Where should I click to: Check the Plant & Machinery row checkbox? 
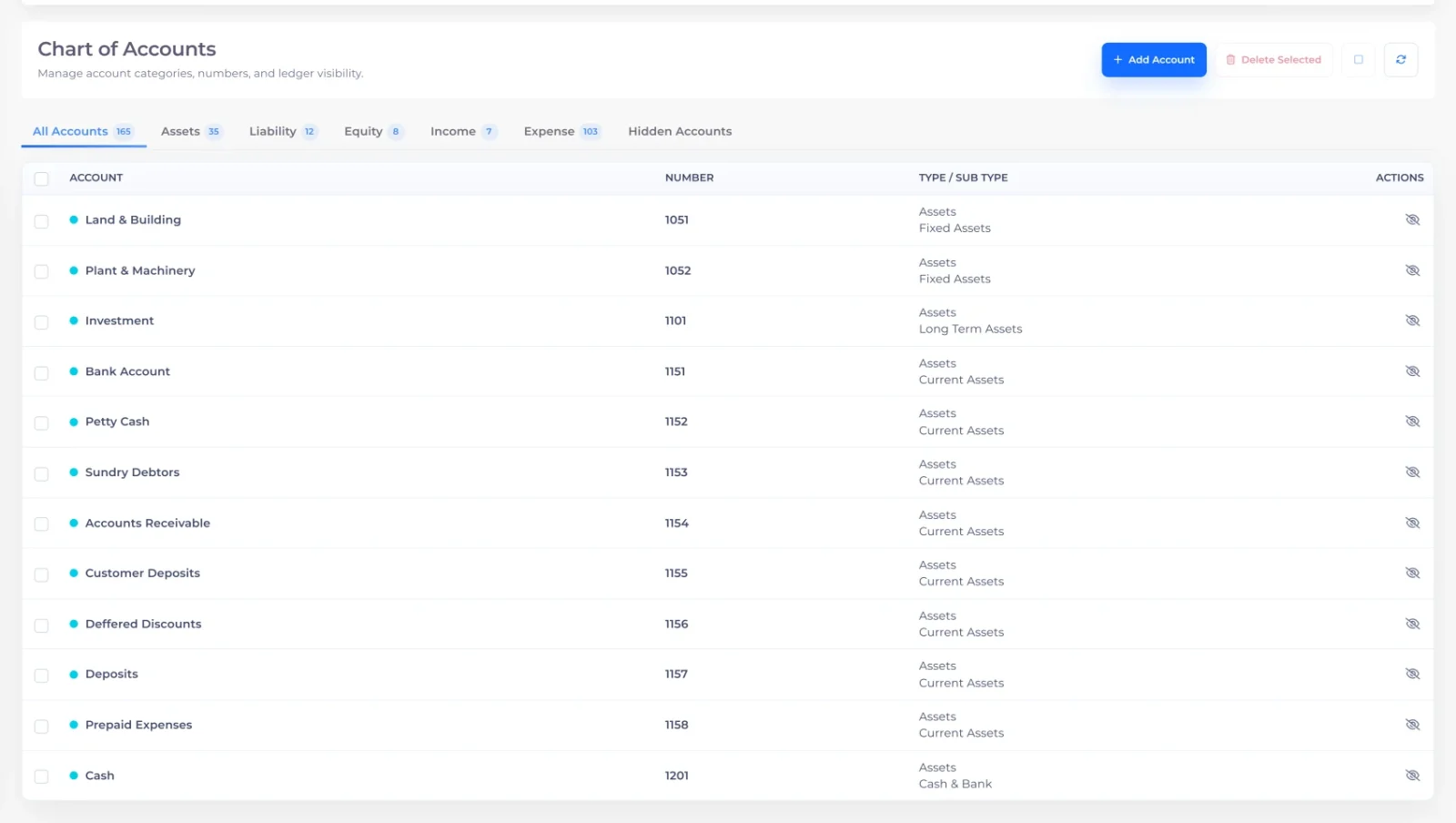(x=41, y=271)
